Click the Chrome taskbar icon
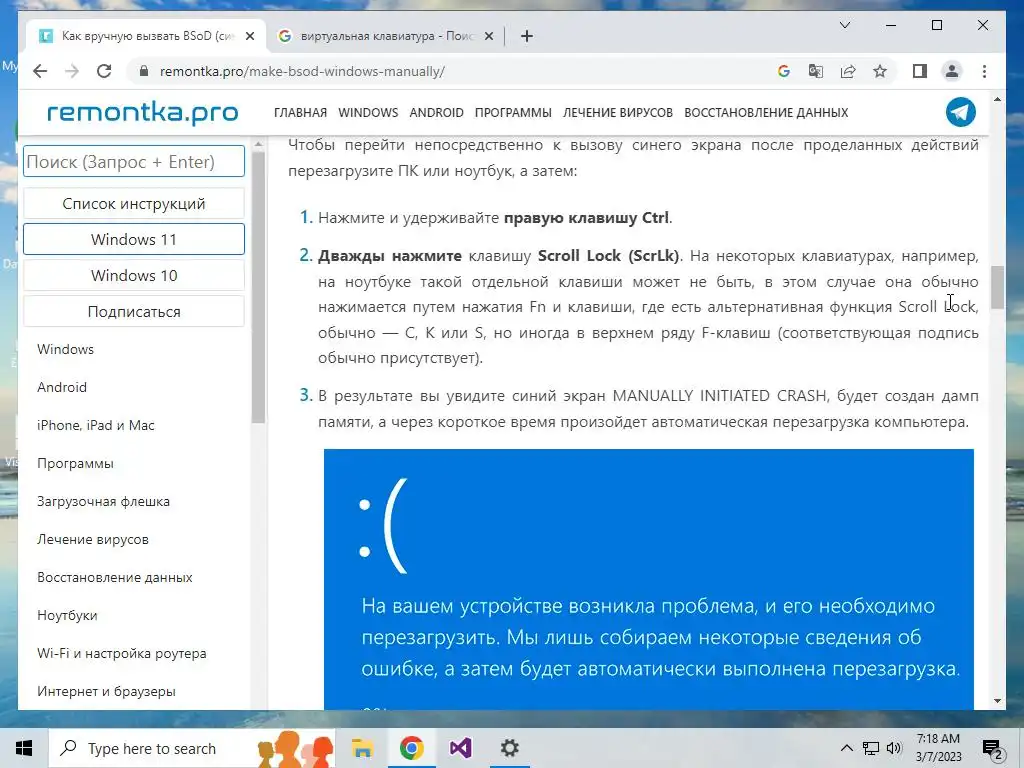This screenshot has height=768, width=1024. 411,748
